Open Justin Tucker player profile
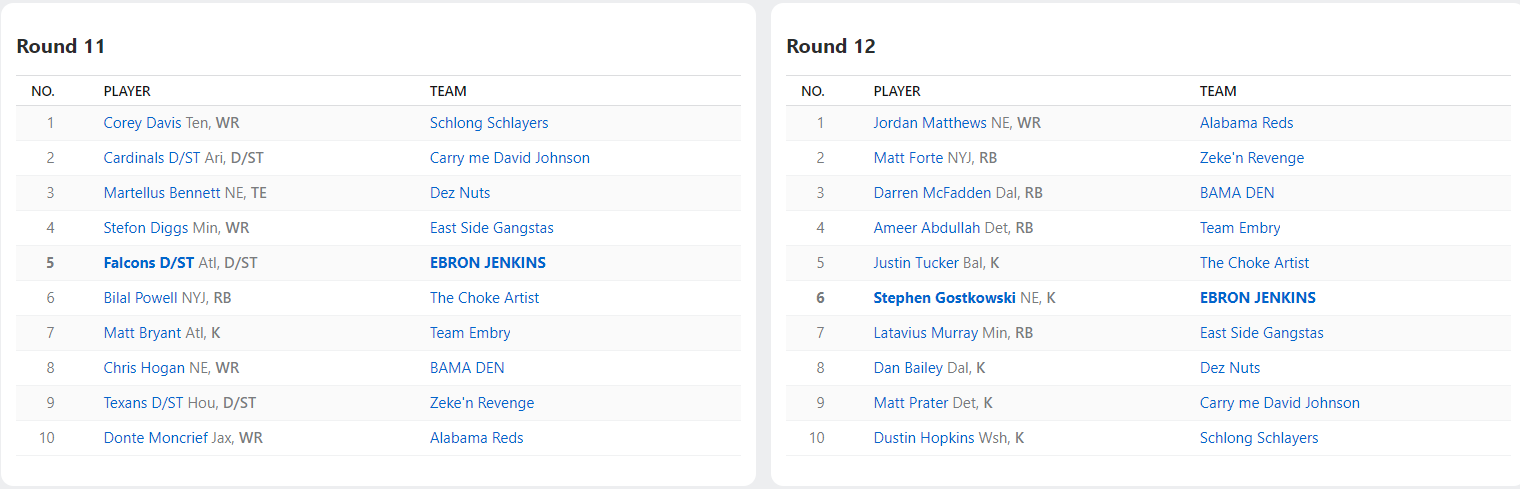Image resolution: width=1520 pixels, height=489 pixels. (915, 263)
